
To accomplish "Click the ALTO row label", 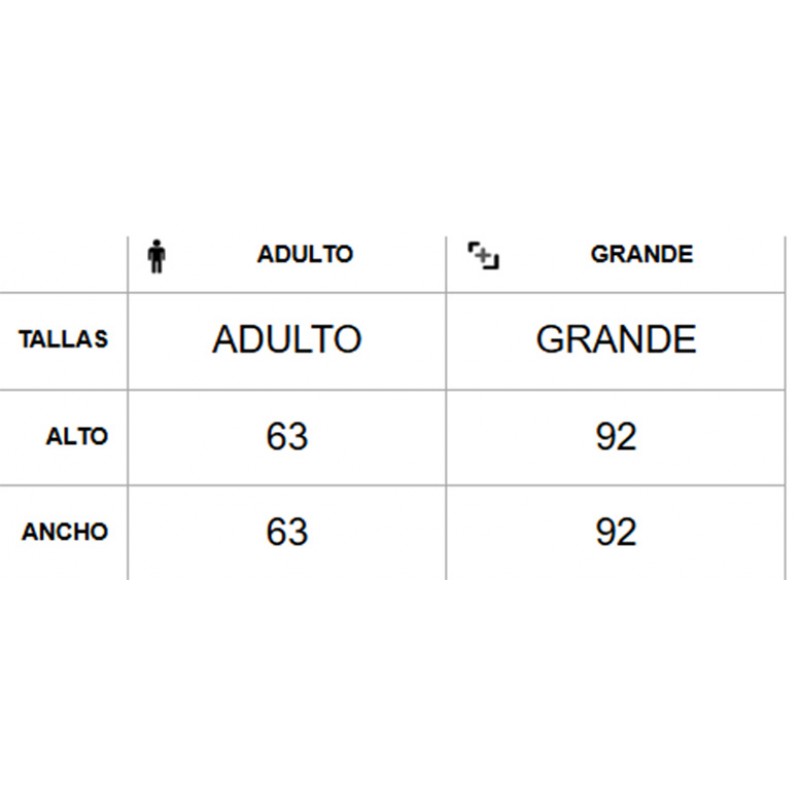I will pos(77,436).
